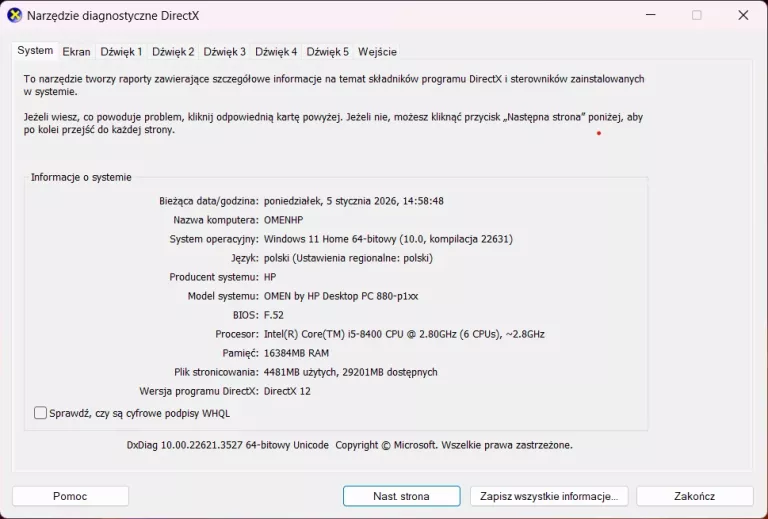Show the Dźwięk 3 tab
768x519 pixels.
pyautogui.click(x=224, y=52)
